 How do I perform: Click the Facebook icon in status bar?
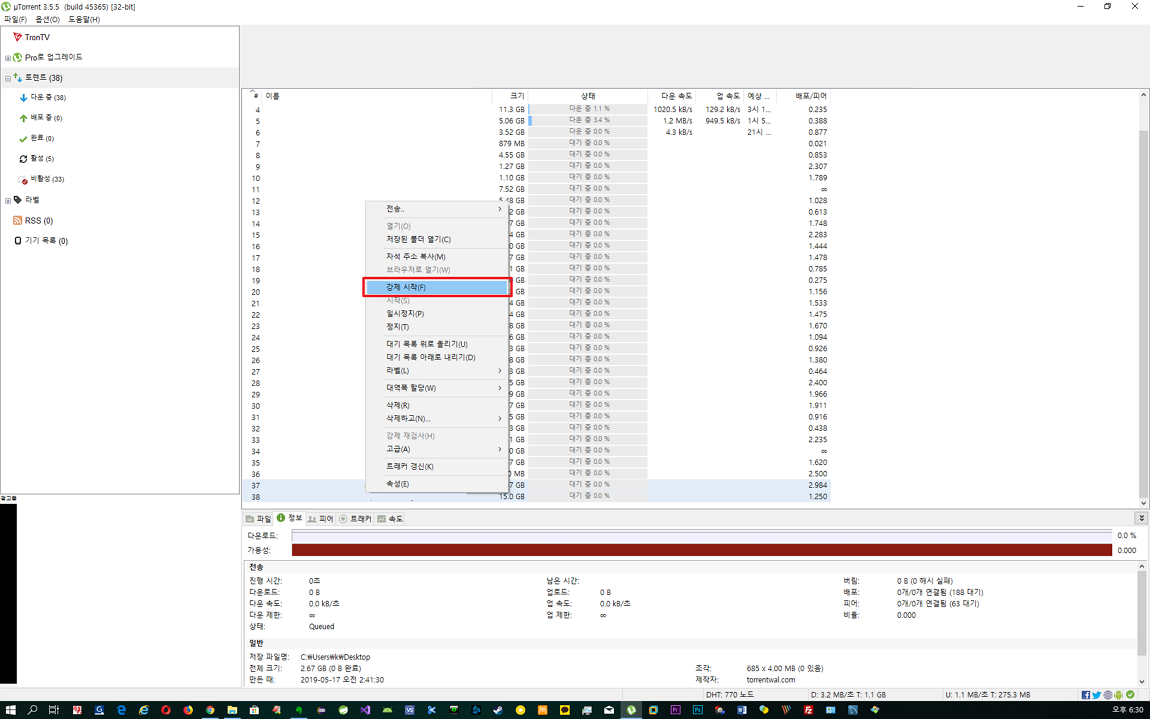(1085, 695)
